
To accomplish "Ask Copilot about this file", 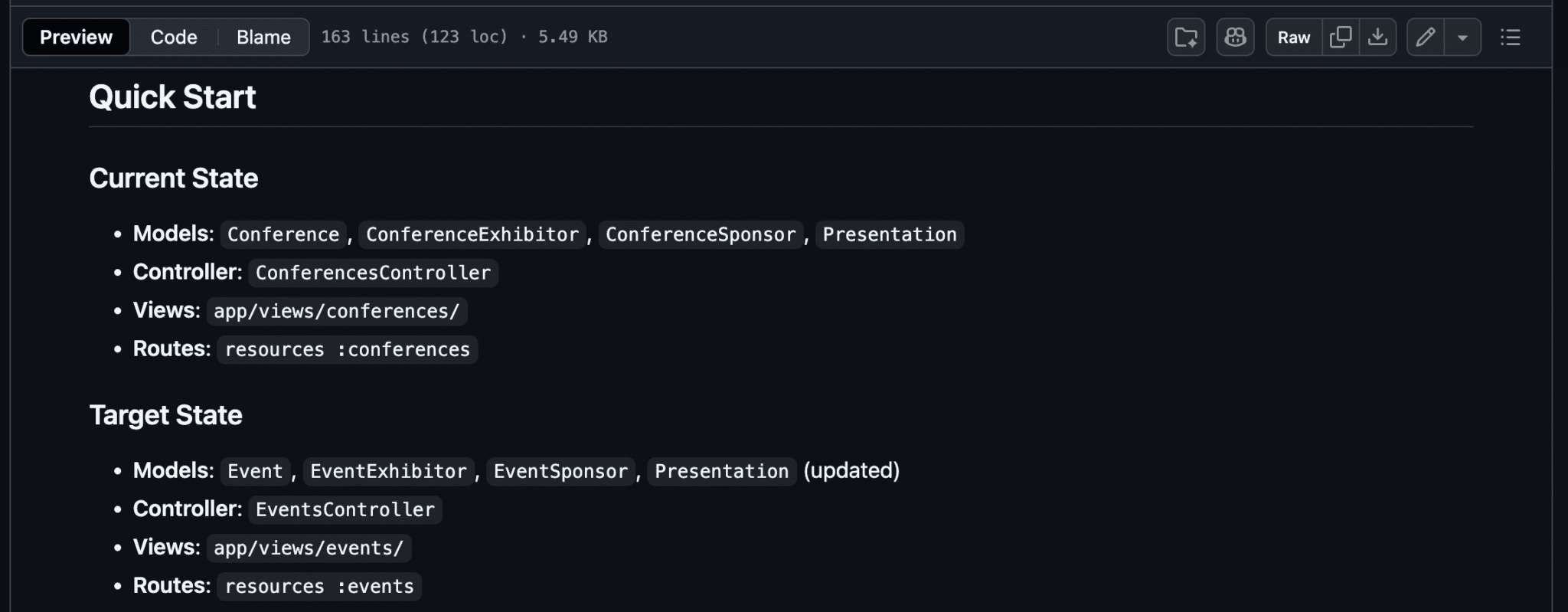I will coord(1234,36).
